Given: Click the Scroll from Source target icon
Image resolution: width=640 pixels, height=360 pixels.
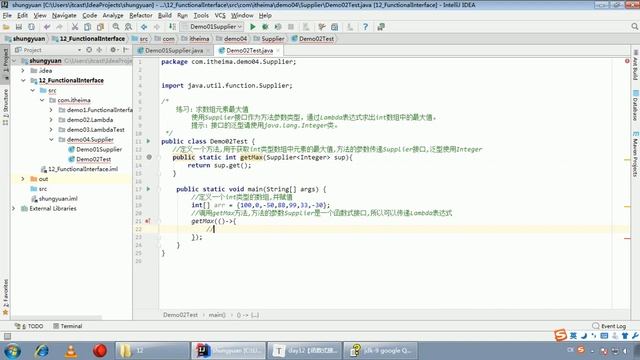Looking at the screenshot, I should click(89, 50).
